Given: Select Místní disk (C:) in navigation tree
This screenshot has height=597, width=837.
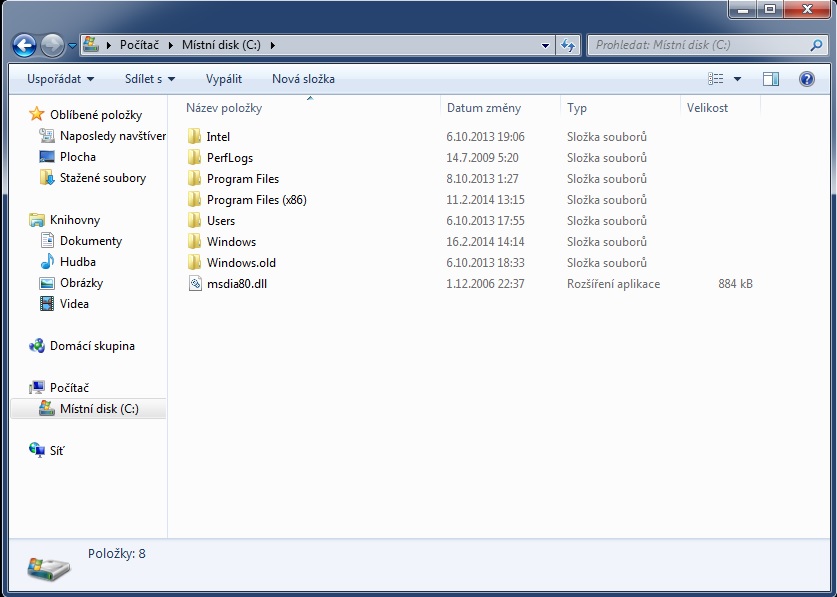Looking at the screenshot, I should tap(89, 409).
